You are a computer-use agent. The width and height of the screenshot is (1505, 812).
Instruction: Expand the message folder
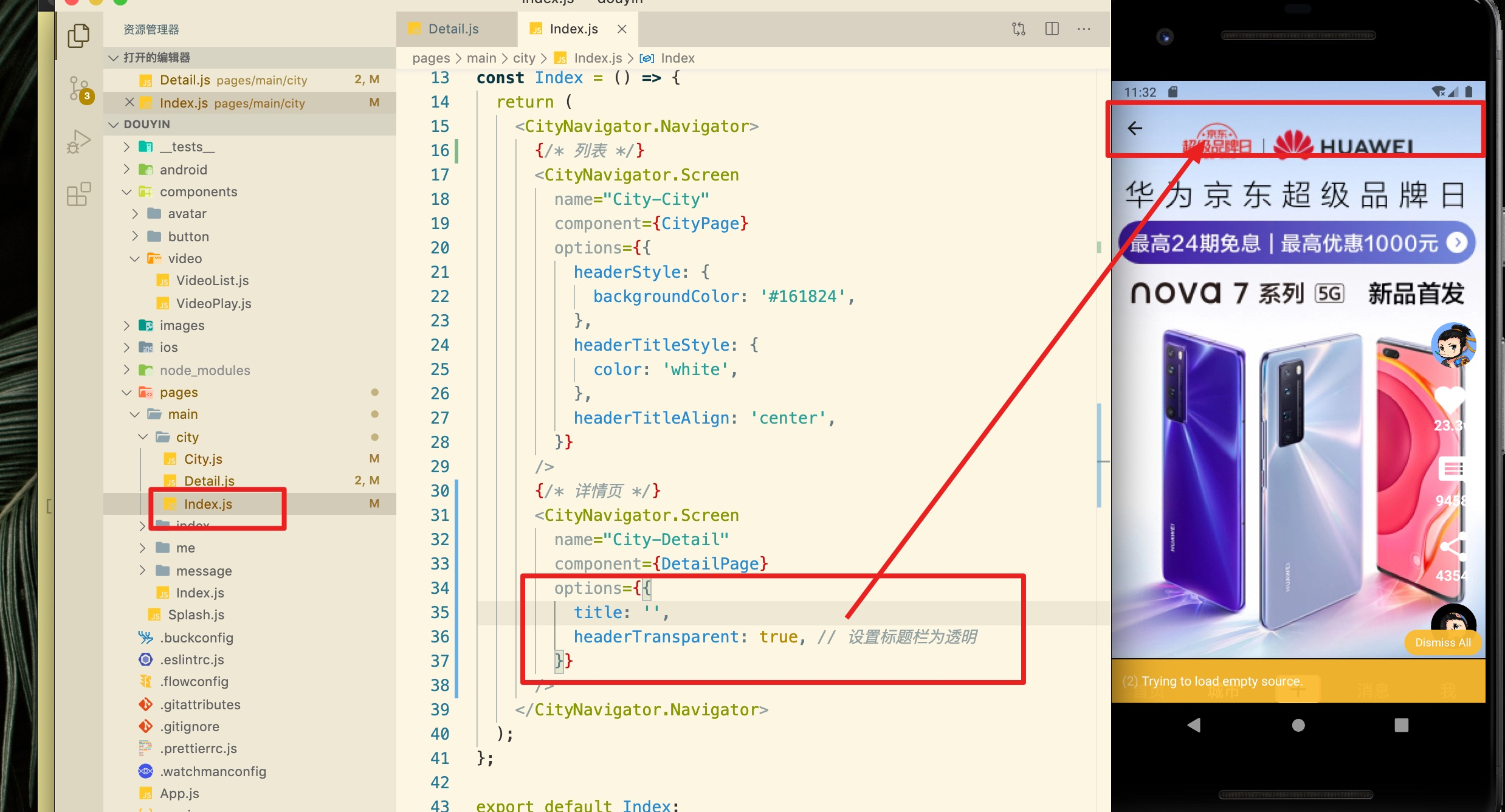pyautogui.click(x=143, y=570)
